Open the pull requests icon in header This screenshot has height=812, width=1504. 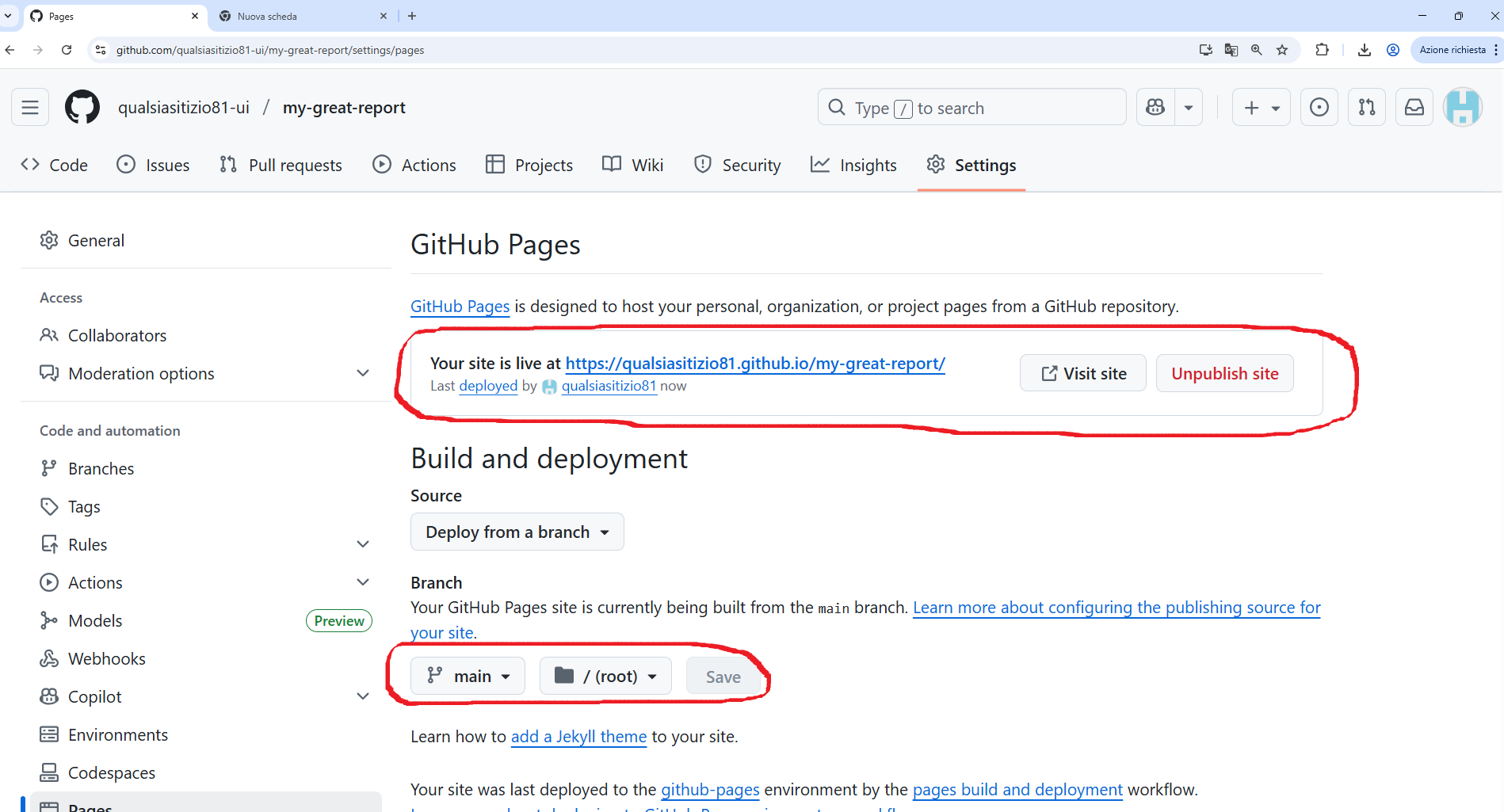pos(1367,107)
